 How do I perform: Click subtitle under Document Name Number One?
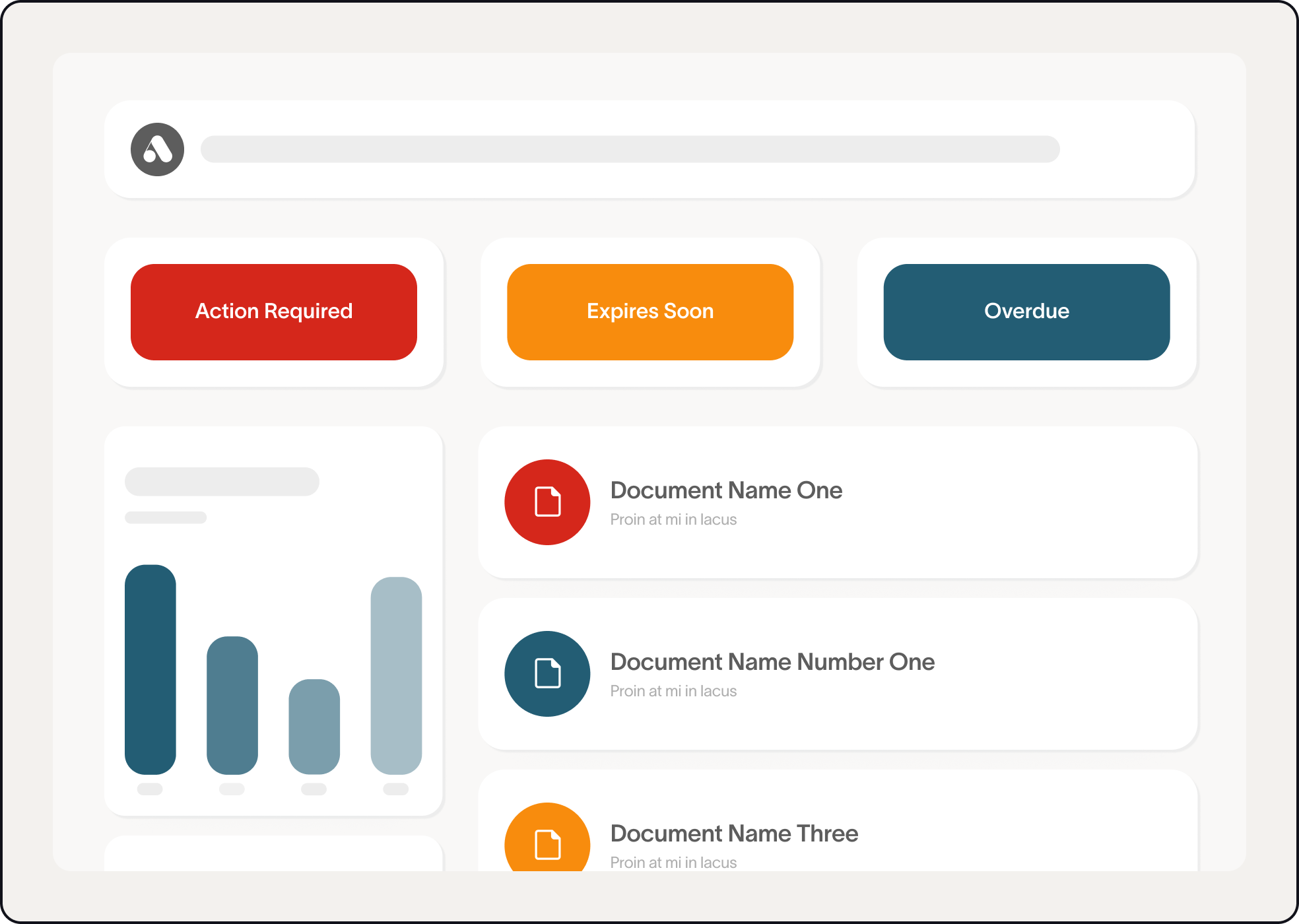click(673, 691)
